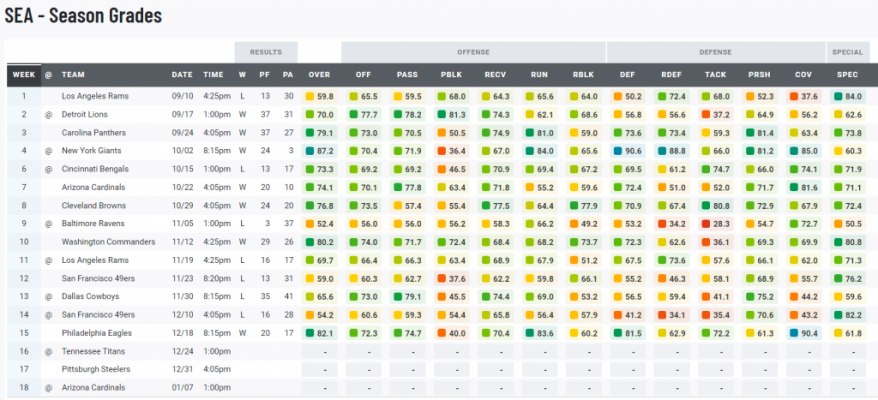Viewport: 878px width, 400px height.
Task: Click the 79.1 PASS grade for Cowboys game
Action: click(x=407, y=296)
